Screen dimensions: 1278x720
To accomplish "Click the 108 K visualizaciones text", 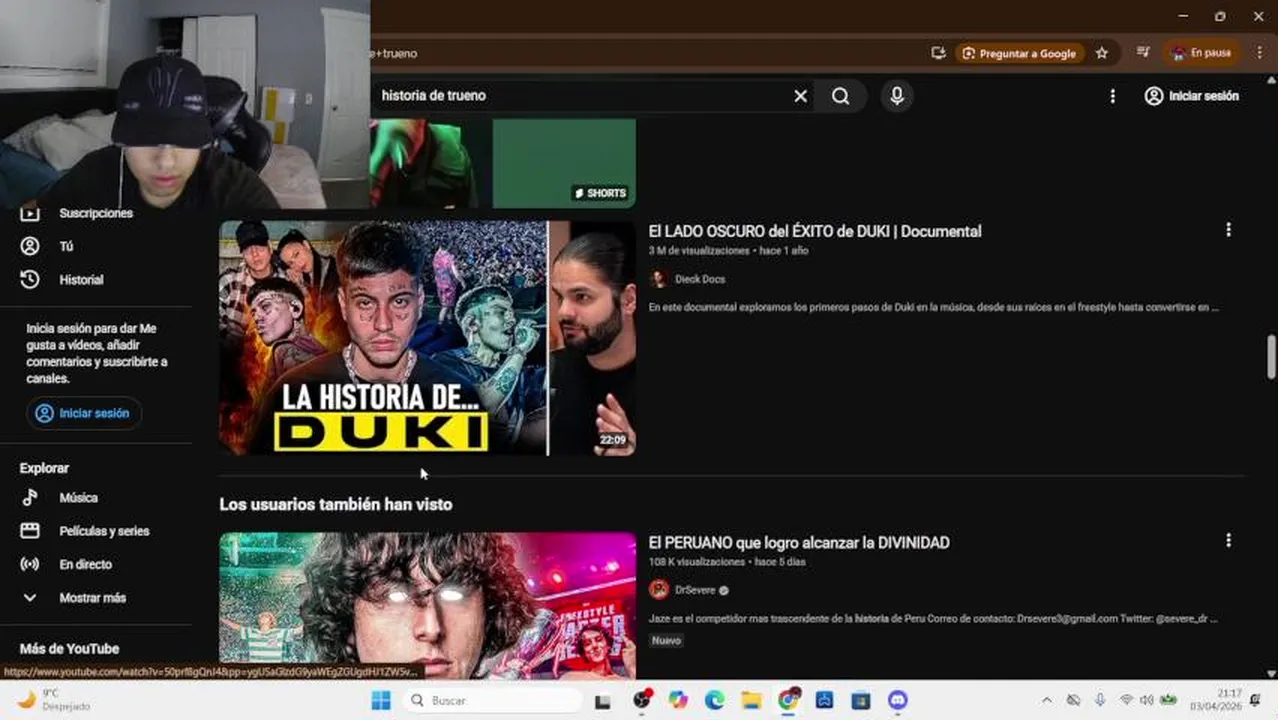I will pyautogui.click(x=697, y=562).
